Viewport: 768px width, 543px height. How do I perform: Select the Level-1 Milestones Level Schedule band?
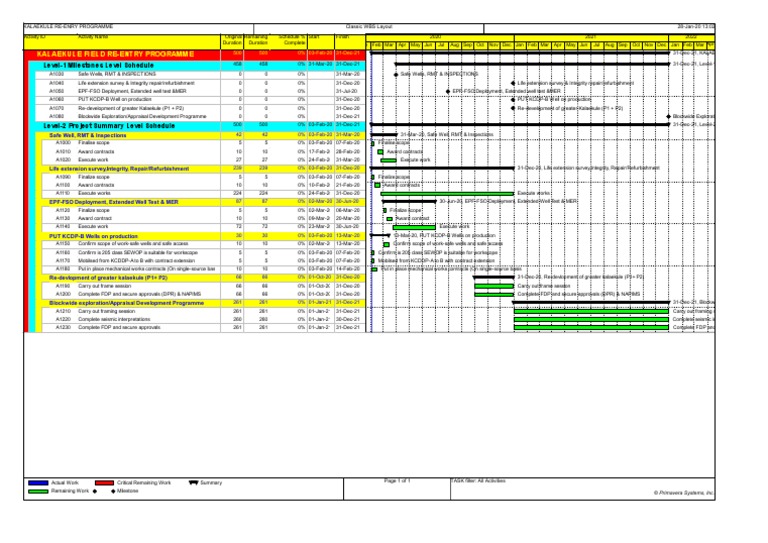point(197,65)
